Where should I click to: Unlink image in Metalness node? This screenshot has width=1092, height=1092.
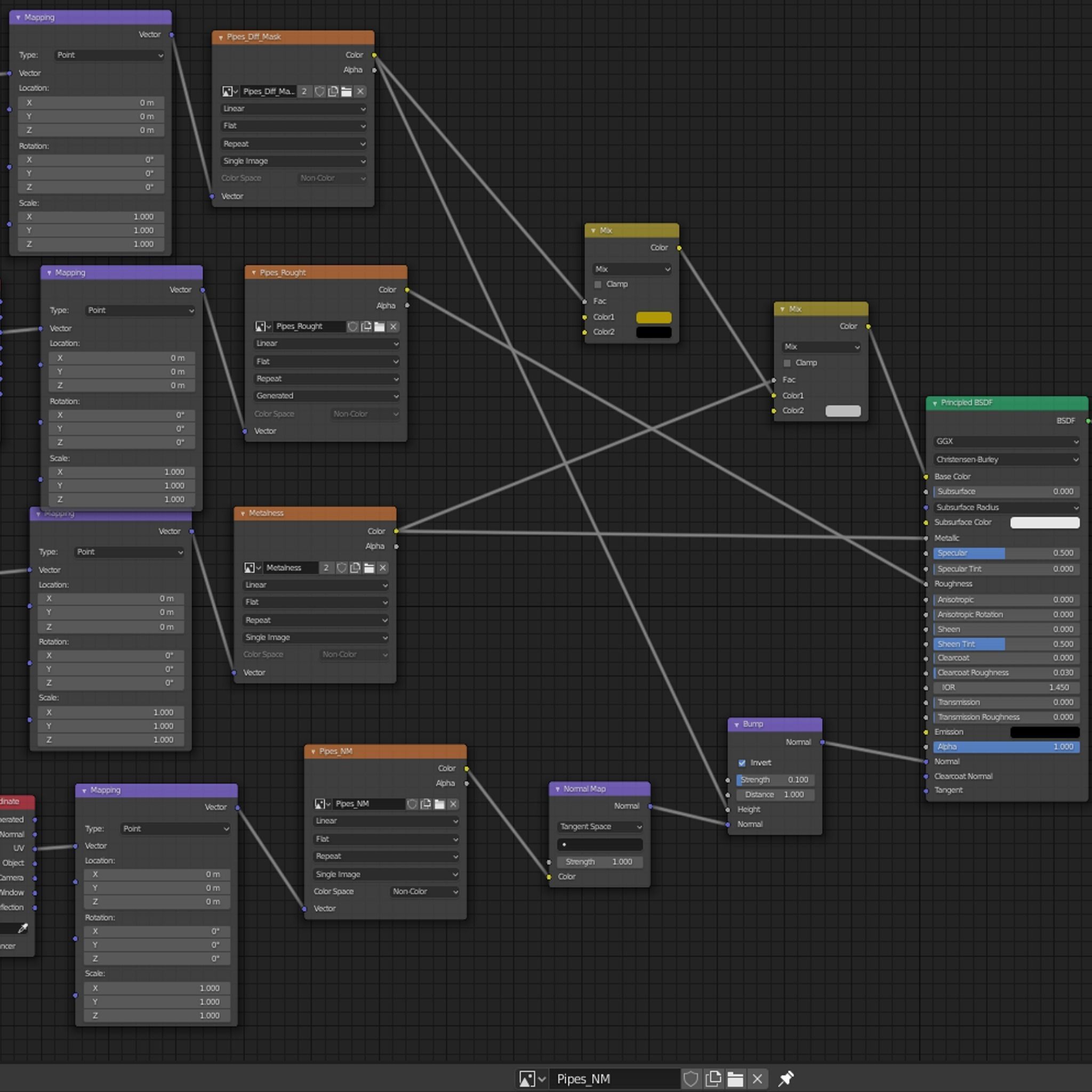click(383, 567)
